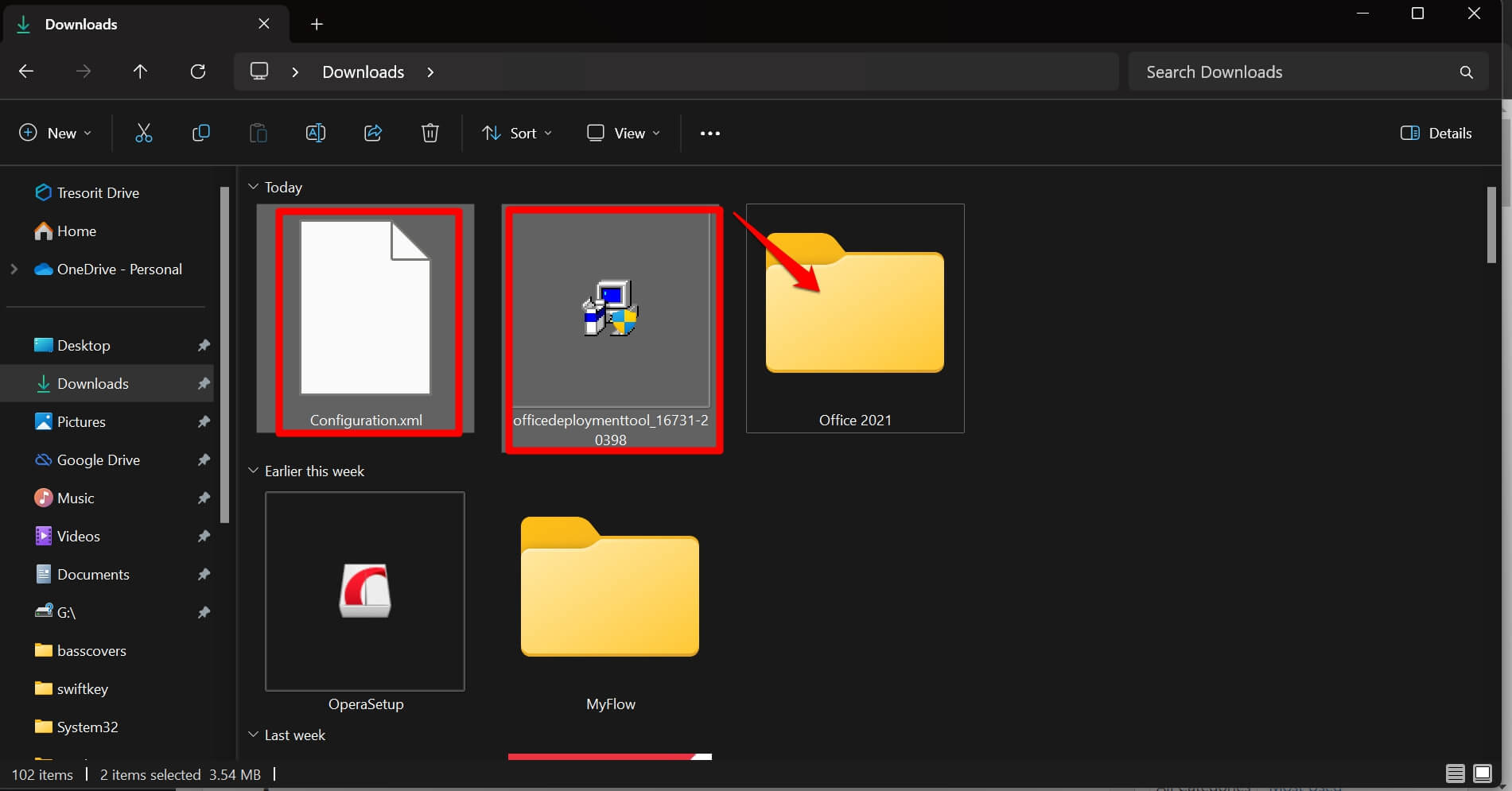The width and height of the screenshot is (1512, 791).
Task: Select the Configuration.xml file
Action: (366, 318)
